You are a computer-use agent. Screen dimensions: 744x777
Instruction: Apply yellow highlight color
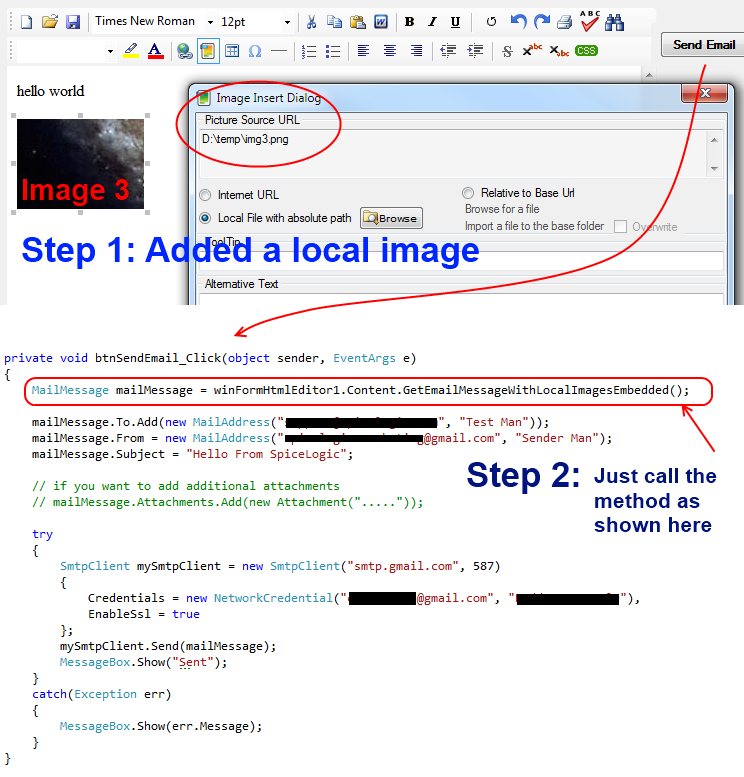(x=131, y=51)
